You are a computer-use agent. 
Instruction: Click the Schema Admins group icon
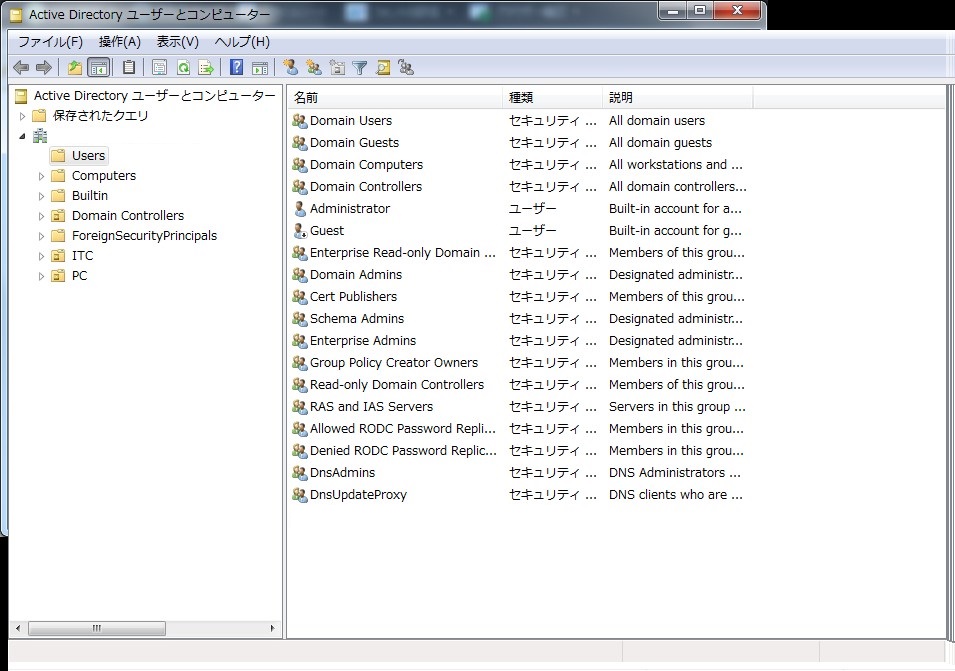[x=300, y=318]
